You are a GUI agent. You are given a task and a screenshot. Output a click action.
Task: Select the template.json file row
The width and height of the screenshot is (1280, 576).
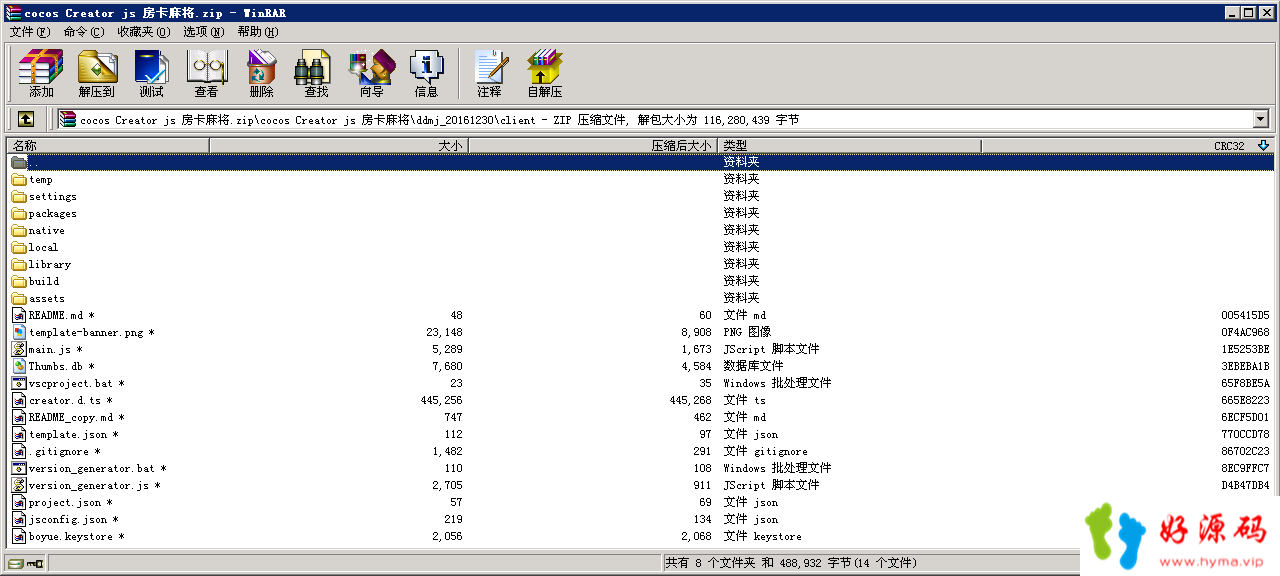tap(640, 435)
